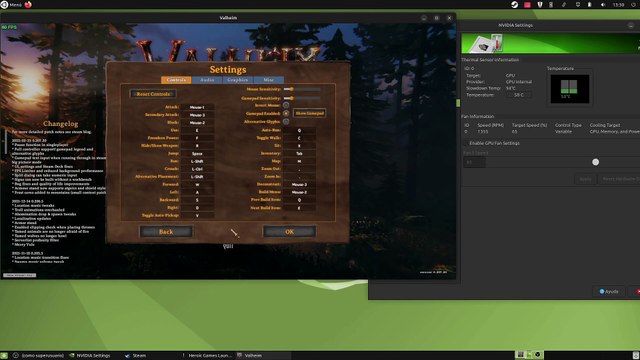Rebind the Crouch key field L-Ctrl

pos(197,169)
